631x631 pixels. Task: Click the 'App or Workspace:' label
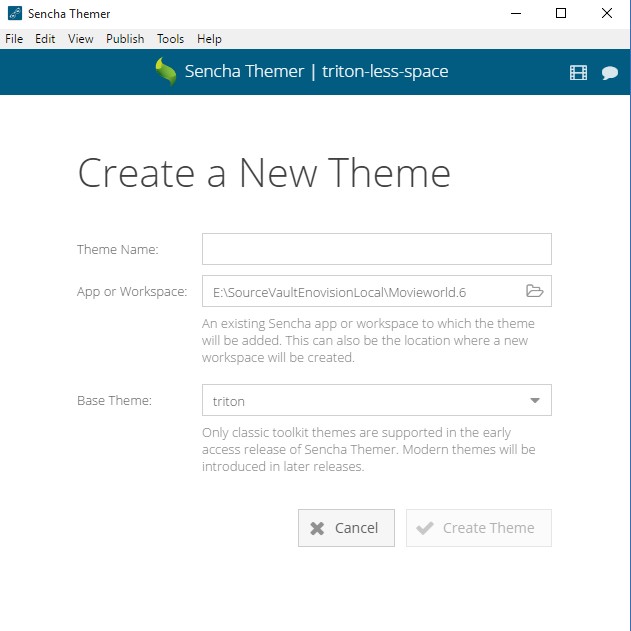point(132,291)
